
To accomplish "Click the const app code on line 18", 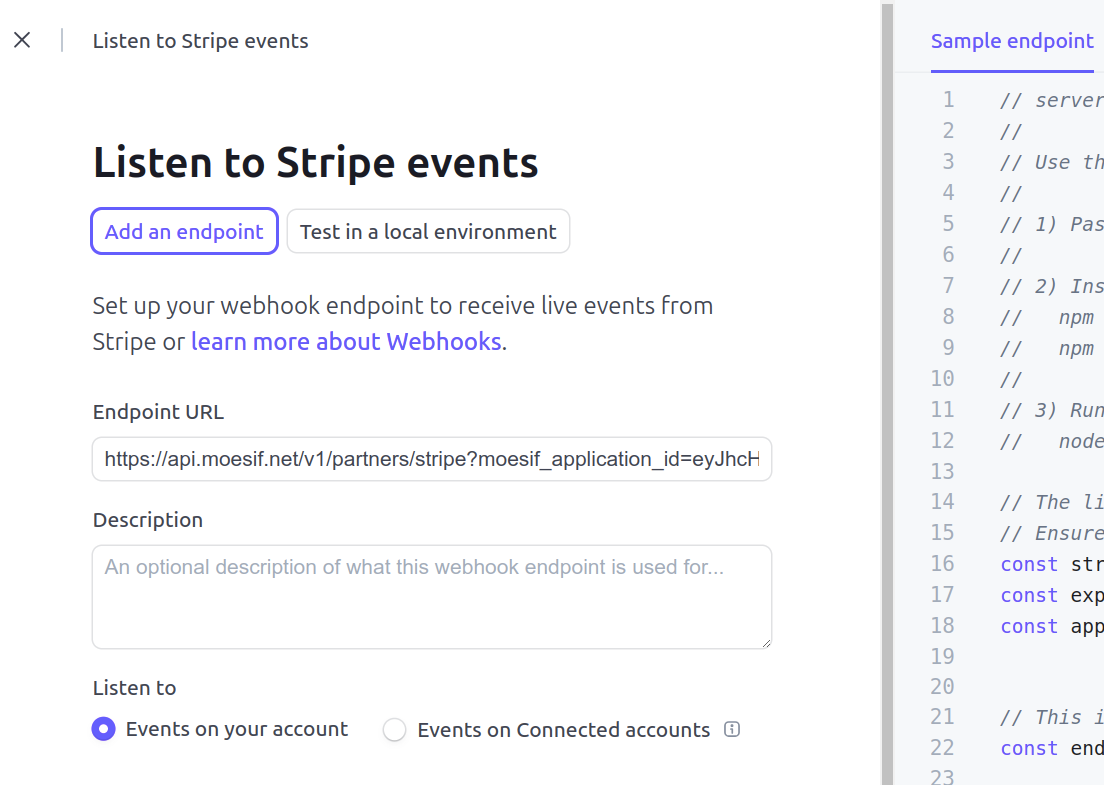I will pyautogui.click(x=1050, y=626).
